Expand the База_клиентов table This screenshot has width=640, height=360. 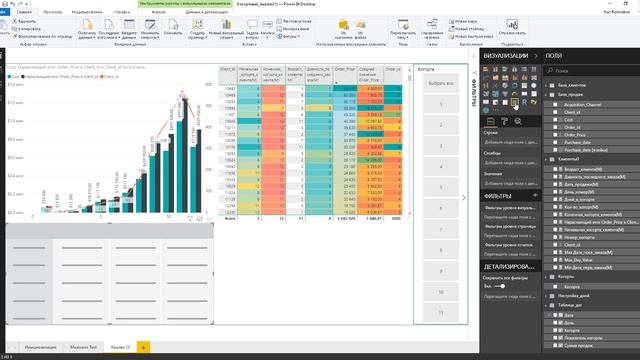546,85
